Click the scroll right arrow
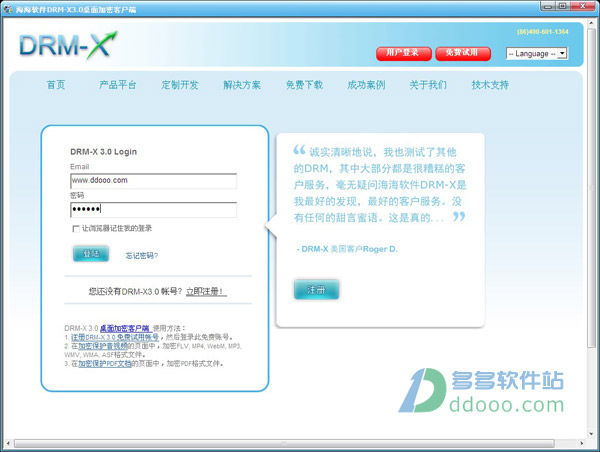This screenshot has width=600, height=452. [x=582, y=444]
